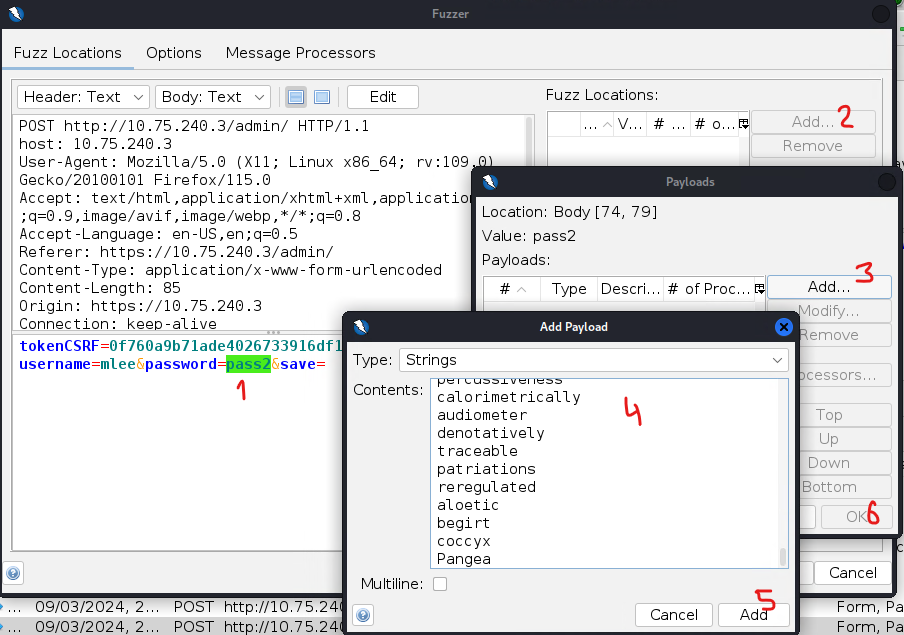
Task: Open column chooser in Fuzz Locations table
Action: click(x=743, y=124)
